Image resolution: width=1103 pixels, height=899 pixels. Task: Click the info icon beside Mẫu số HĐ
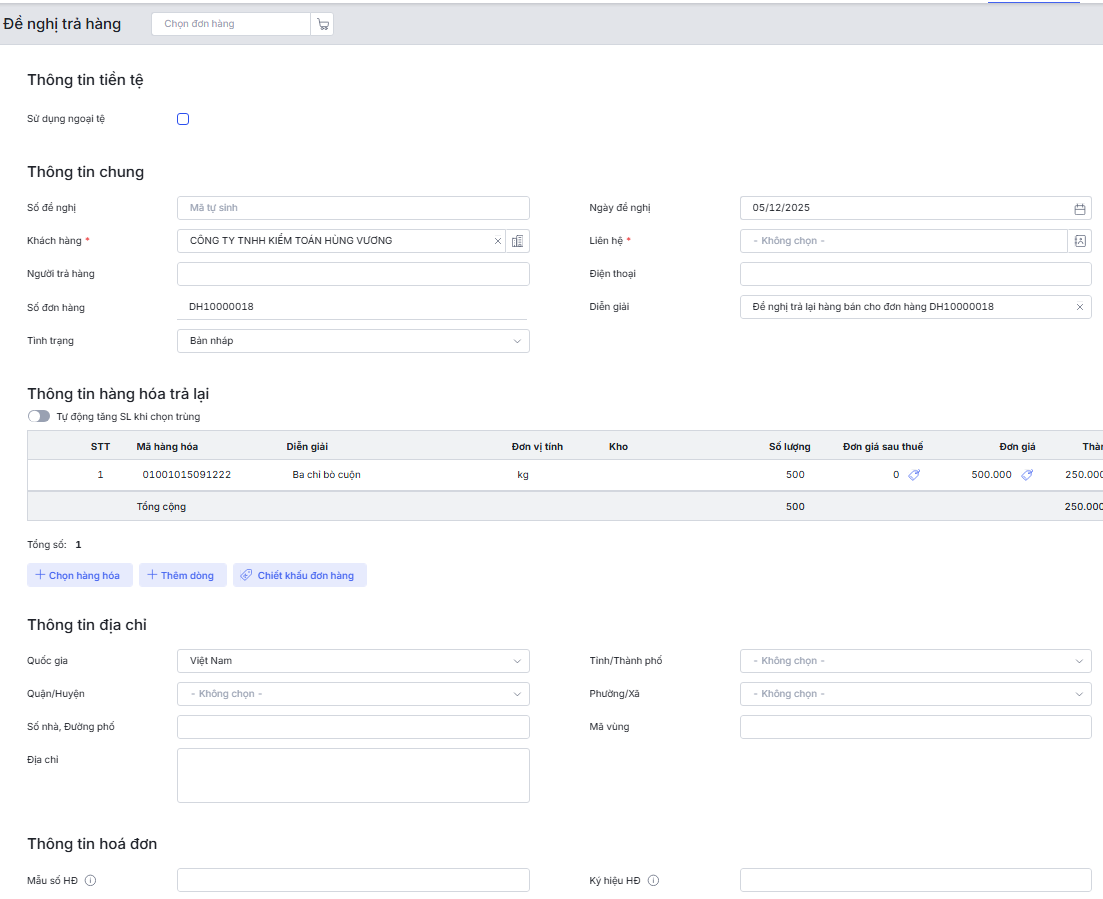click(90, 881)
